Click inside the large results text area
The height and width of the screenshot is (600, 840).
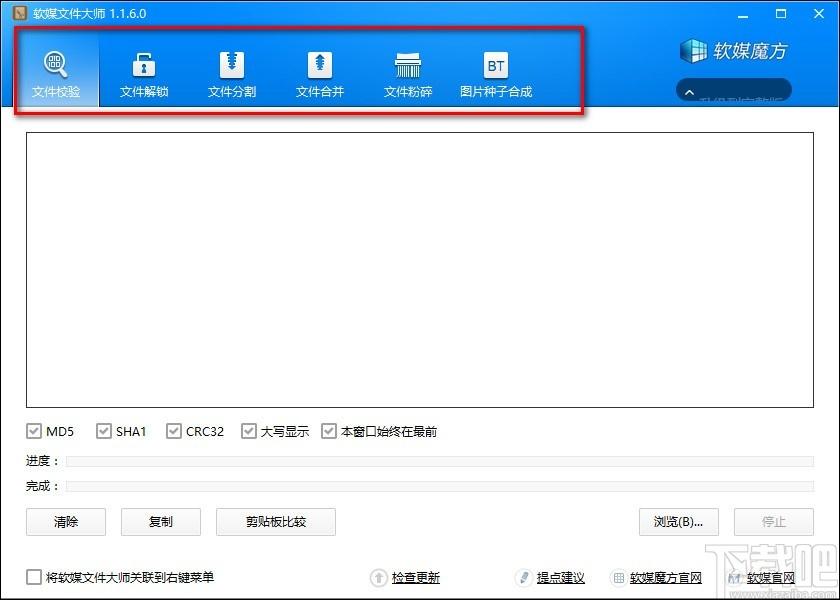(420, 270)
